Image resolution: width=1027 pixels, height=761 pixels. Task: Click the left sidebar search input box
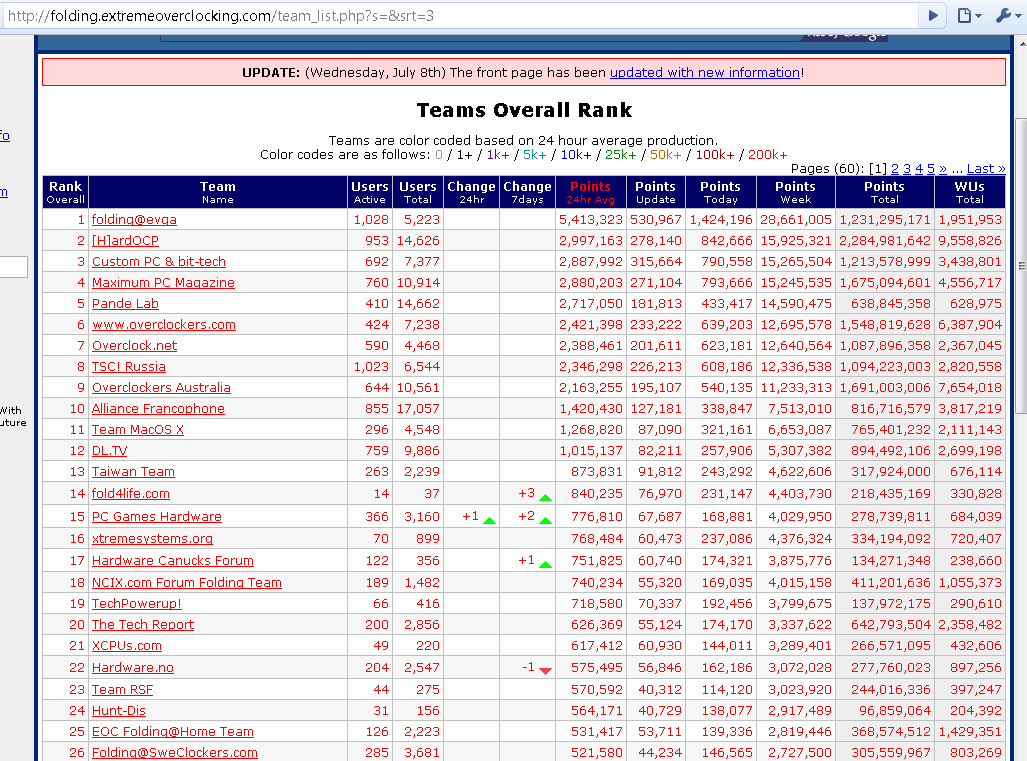tap(13, 267)
